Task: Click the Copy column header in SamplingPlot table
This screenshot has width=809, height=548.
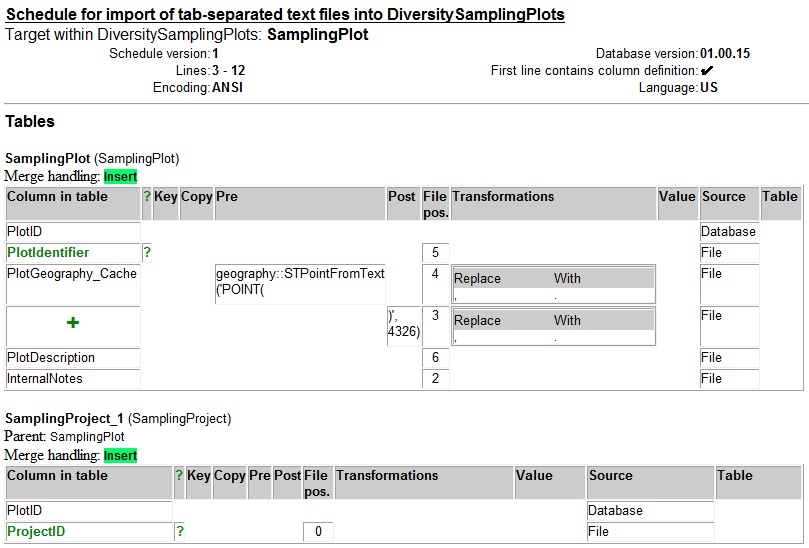Action: click(x=196, y=197)
